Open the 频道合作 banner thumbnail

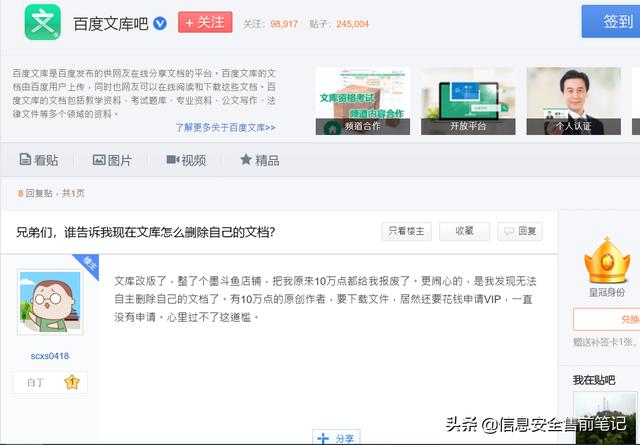tap(363, 101)
